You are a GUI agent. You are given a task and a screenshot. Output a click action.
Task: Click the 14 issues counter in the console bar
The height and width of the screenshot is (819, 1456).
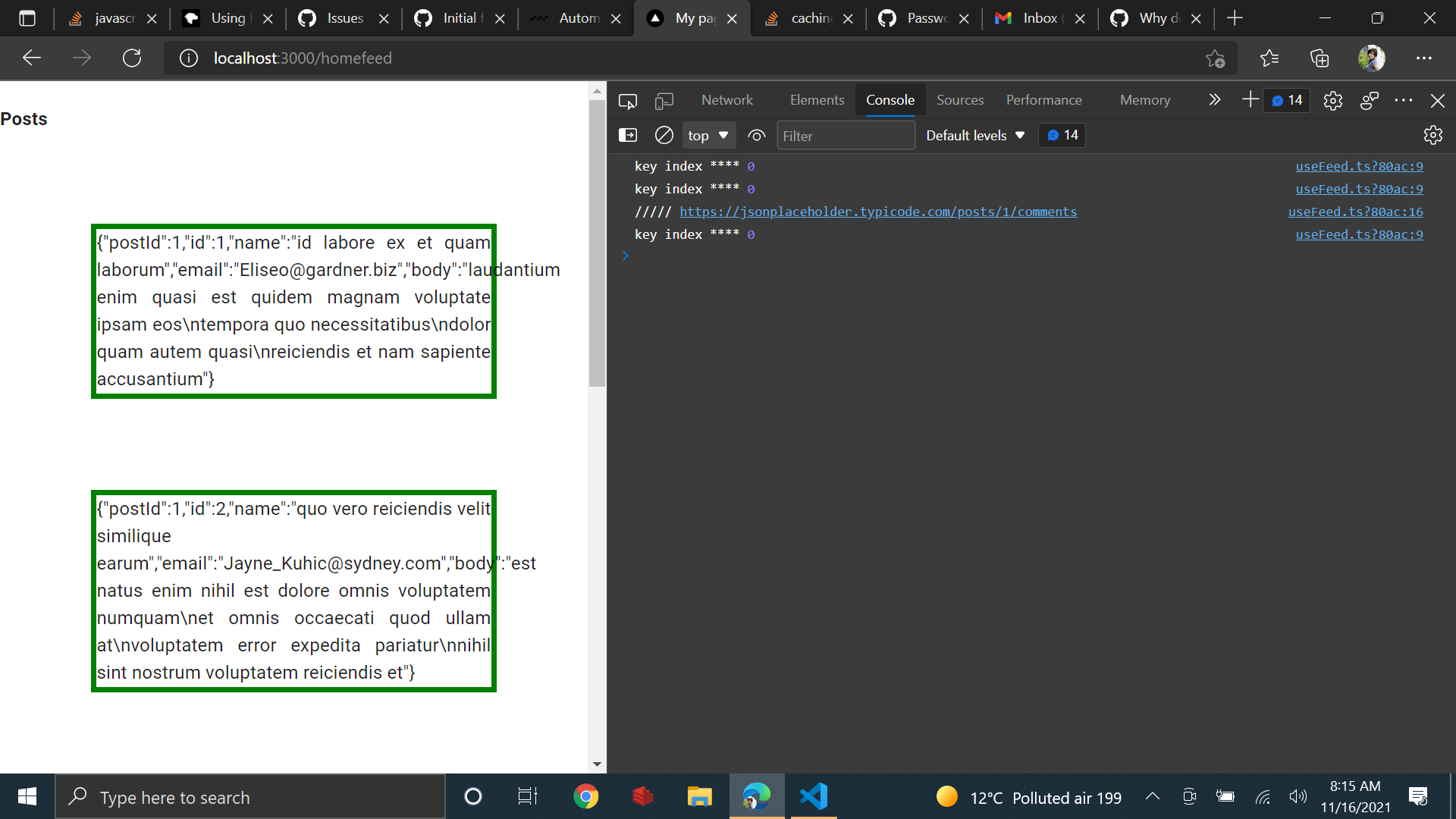(x=1062, y=135)
